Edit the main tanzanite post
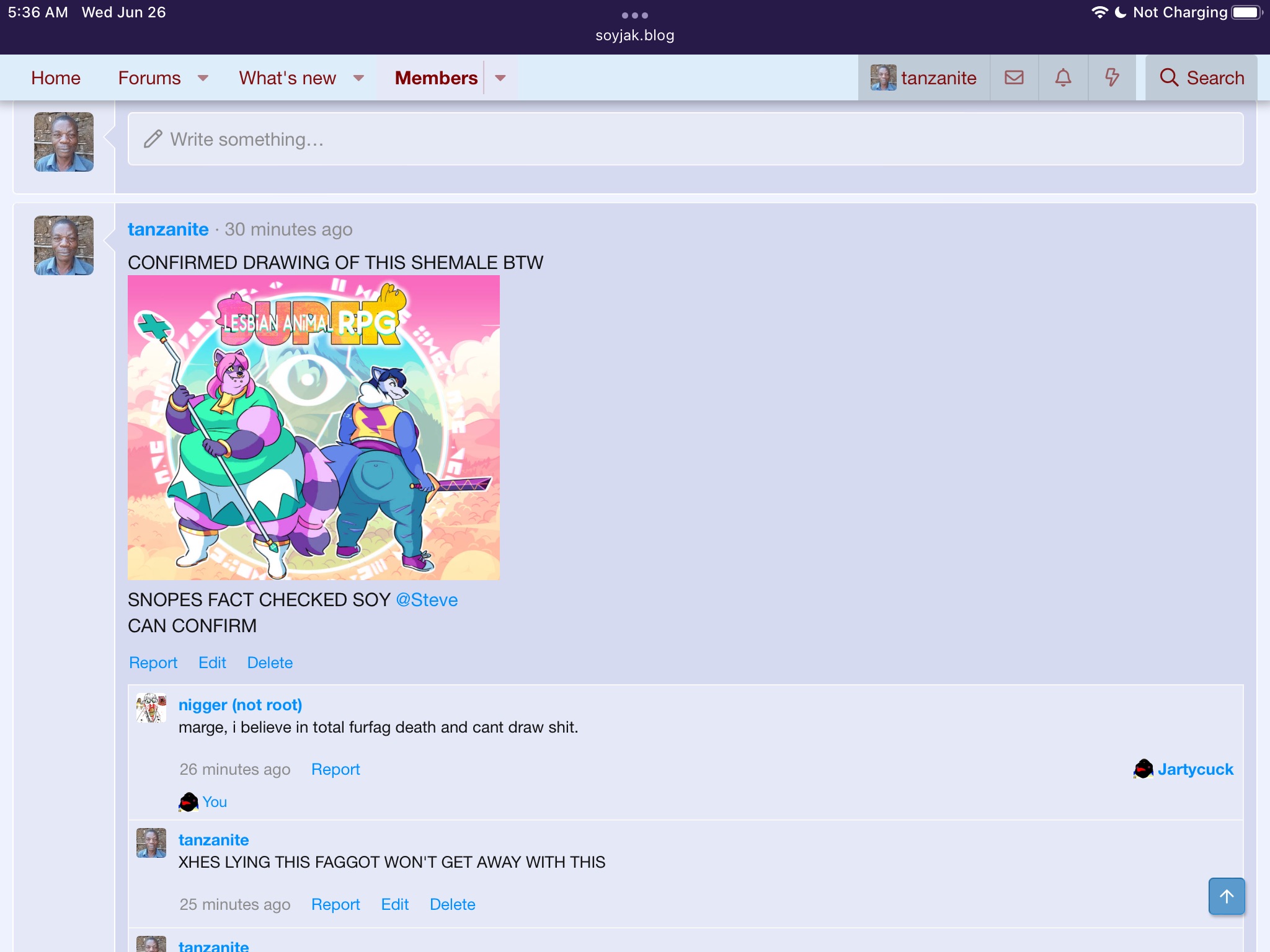This screenshot has height=952, width=1270. click(x=212, y=663)
